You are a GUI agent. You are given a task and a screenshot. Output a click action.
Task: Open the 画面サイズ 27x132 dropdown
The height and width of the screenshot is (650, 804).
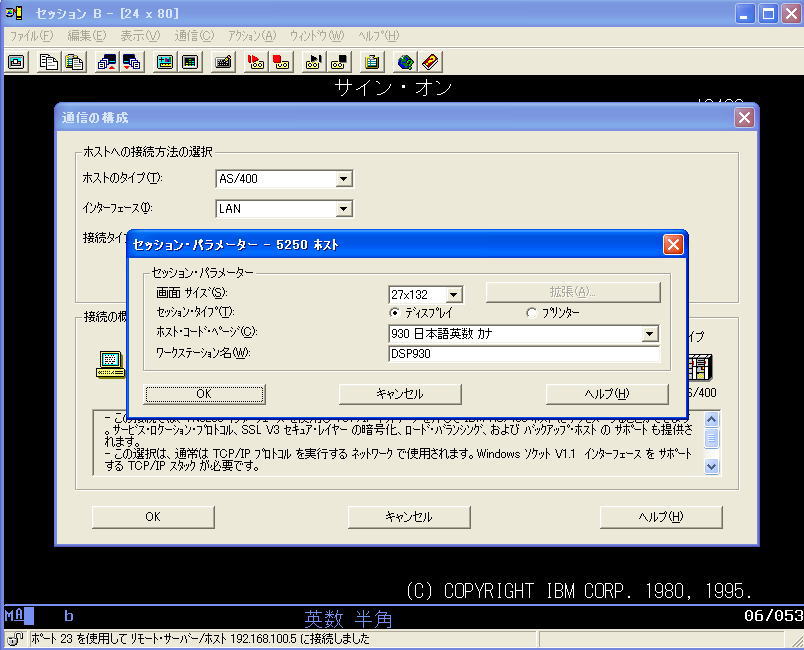click(453, 295)
